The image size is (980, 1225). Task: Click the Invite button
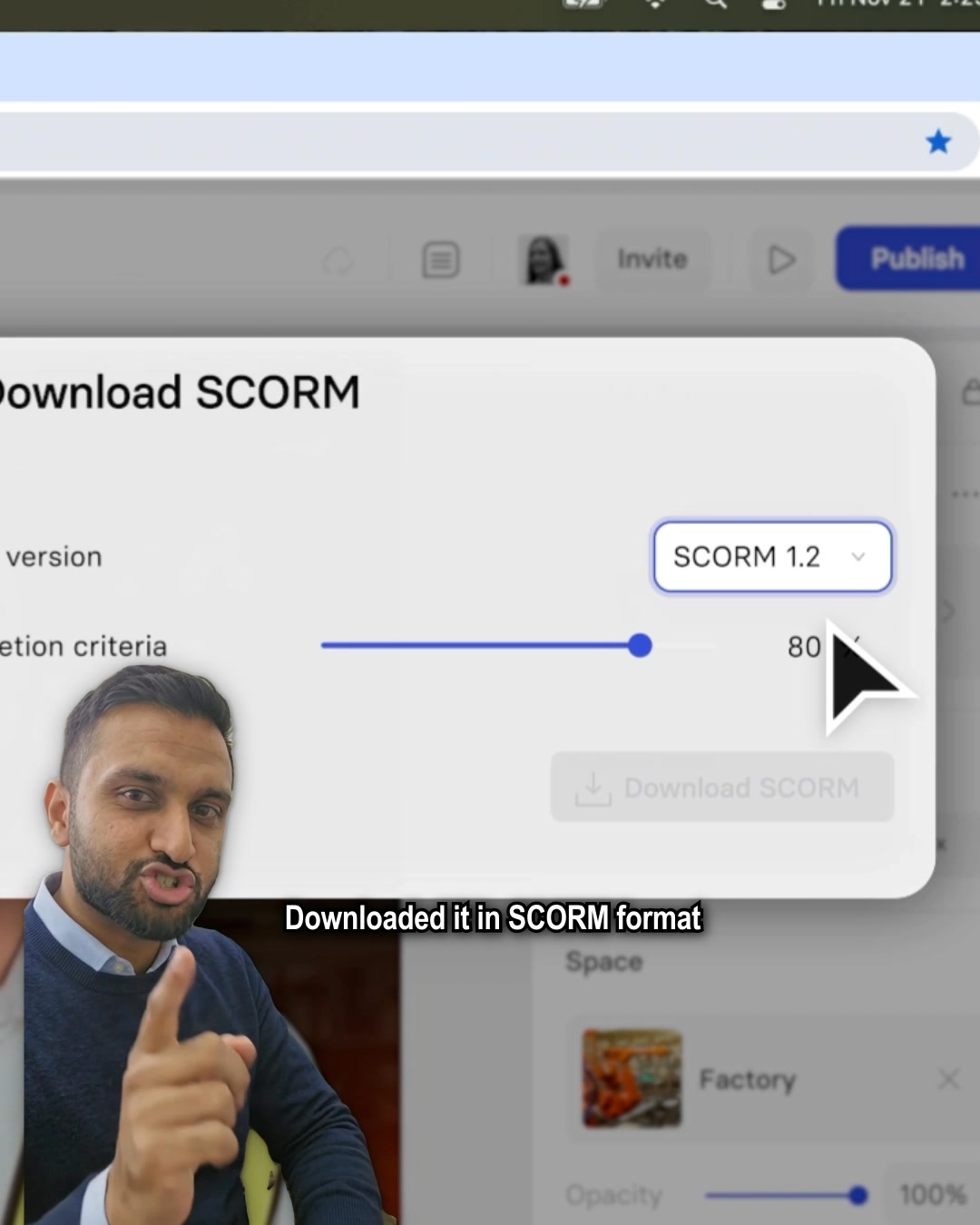click(x=652, y=260)
